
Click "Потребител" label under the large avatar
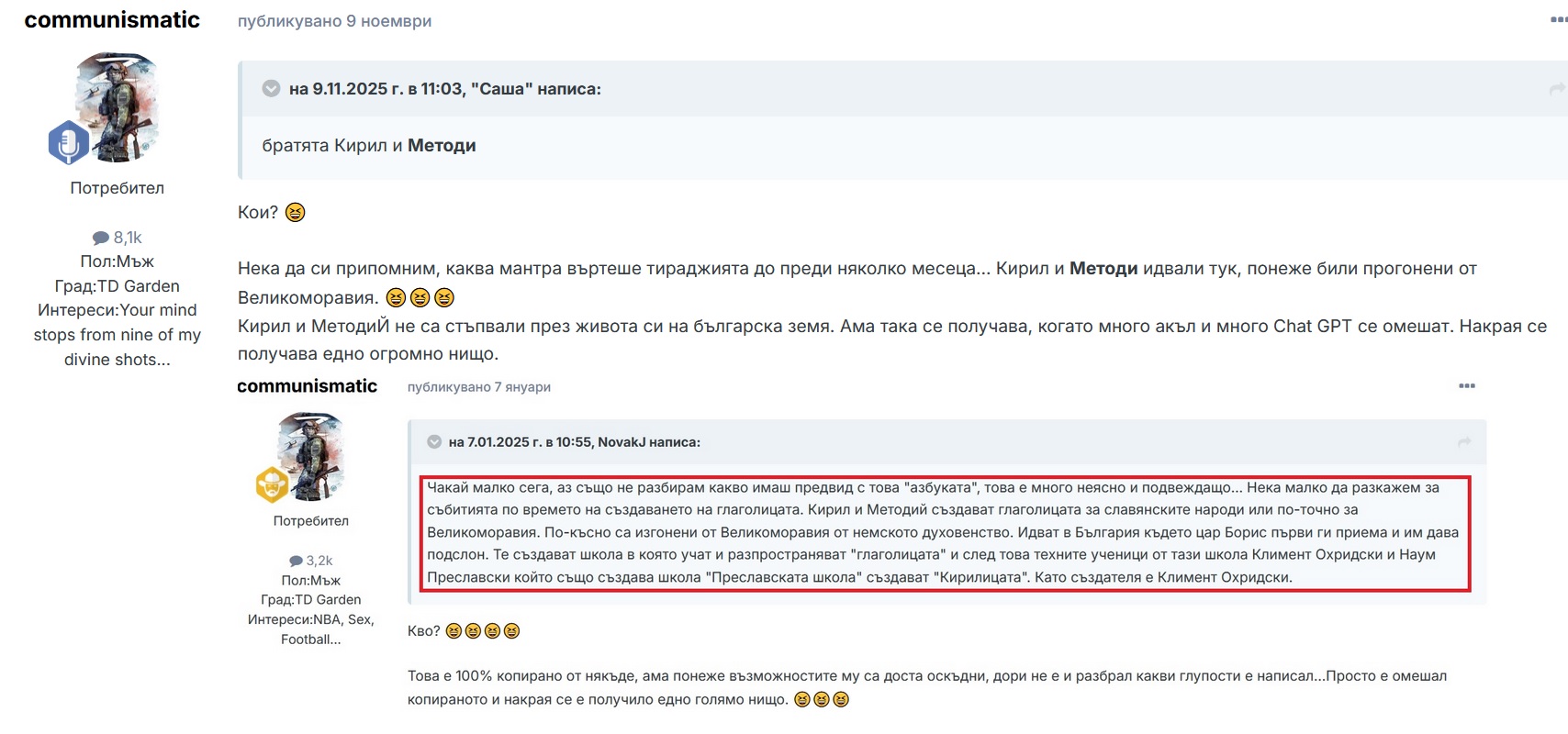pyautogui.click(x=118, y=188)
